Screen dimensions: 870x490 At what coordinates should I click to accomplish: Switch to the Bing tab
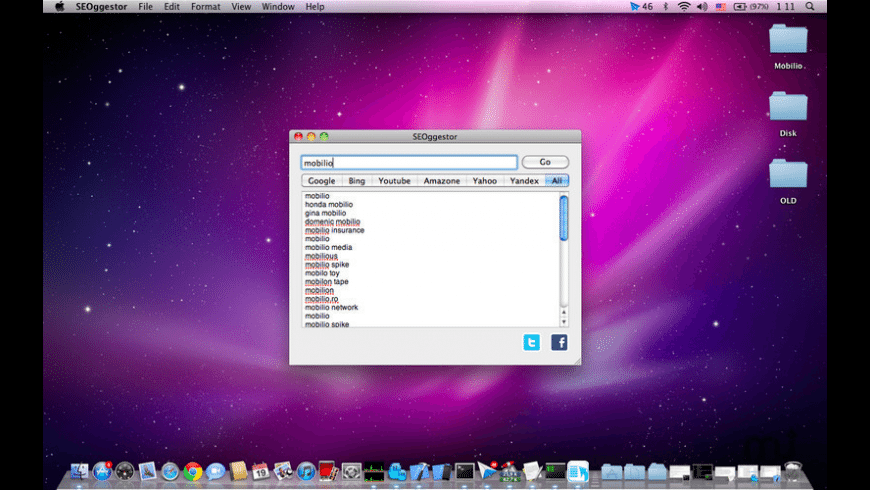point(357,181)
